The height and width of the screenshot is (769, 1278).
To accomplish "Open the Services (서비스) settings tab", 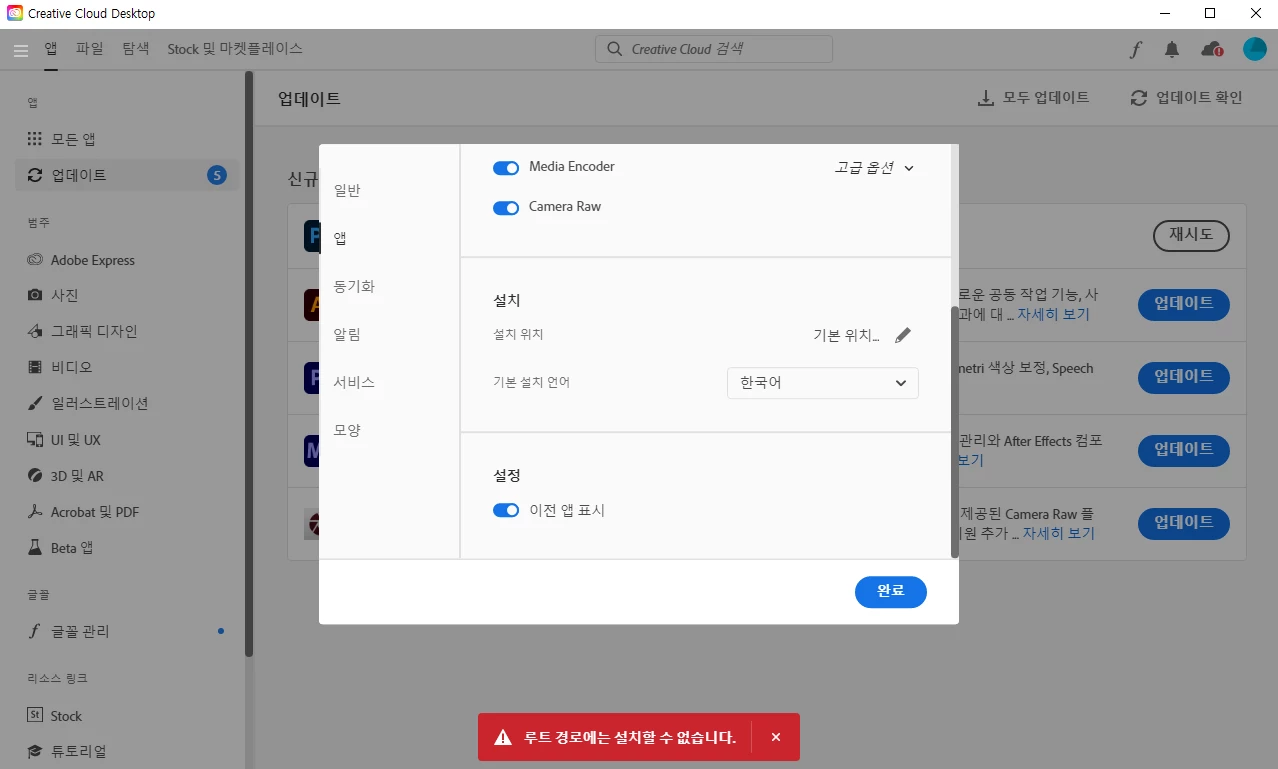I will coord(354,382).
